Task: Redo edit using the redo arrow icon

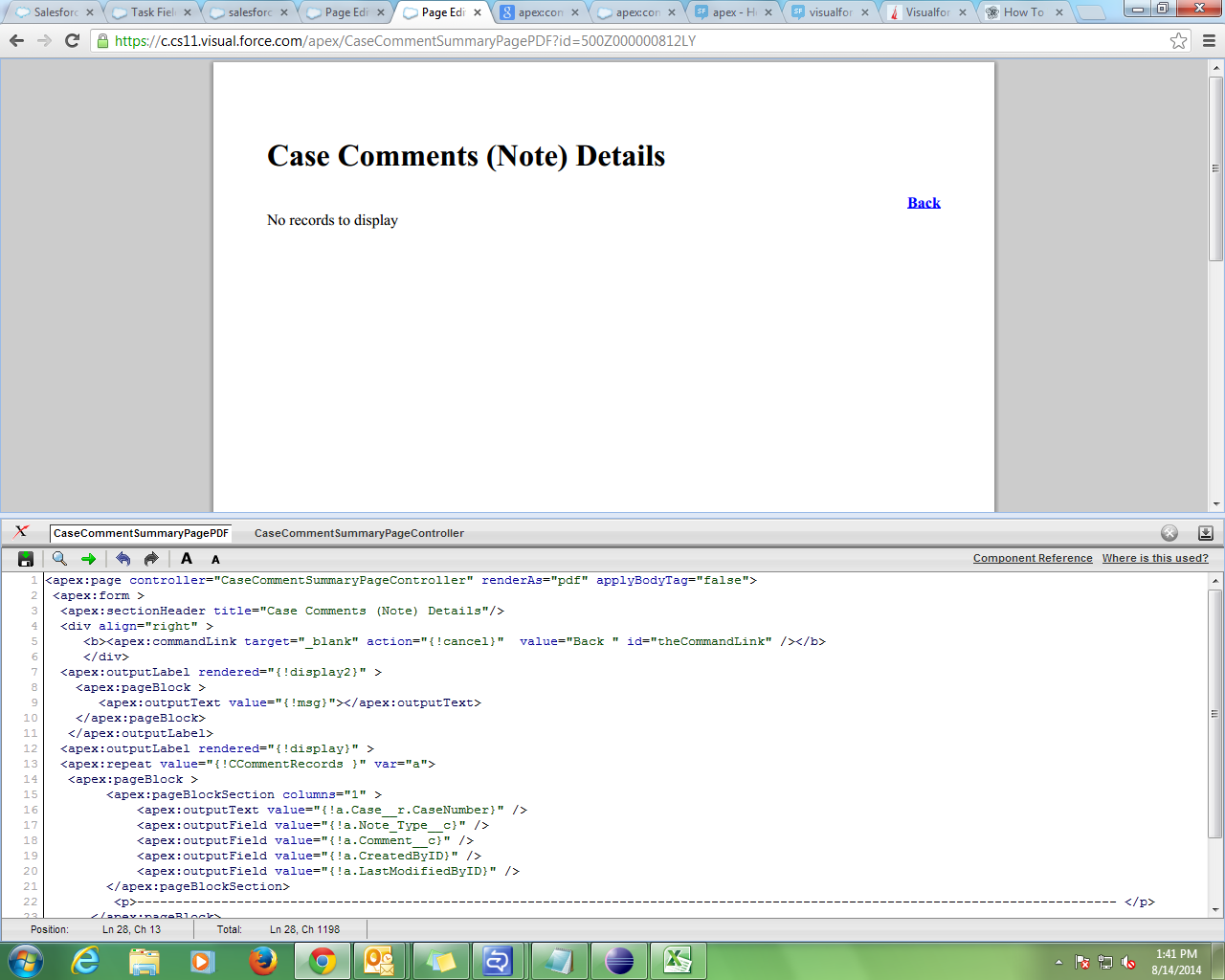Action: click(x=151, y=559)
